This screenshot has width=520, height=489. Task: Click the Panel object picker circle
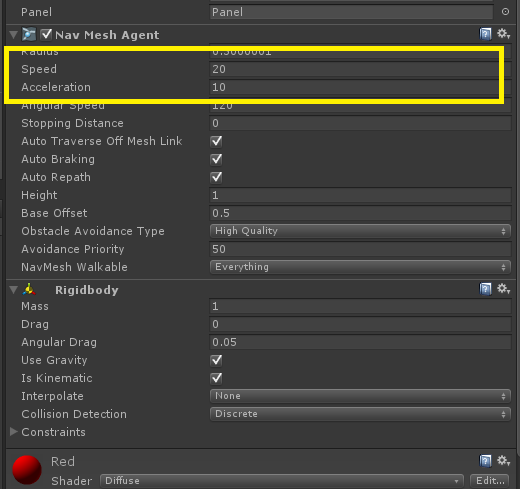pyautogui.click(x=505, y=12)
